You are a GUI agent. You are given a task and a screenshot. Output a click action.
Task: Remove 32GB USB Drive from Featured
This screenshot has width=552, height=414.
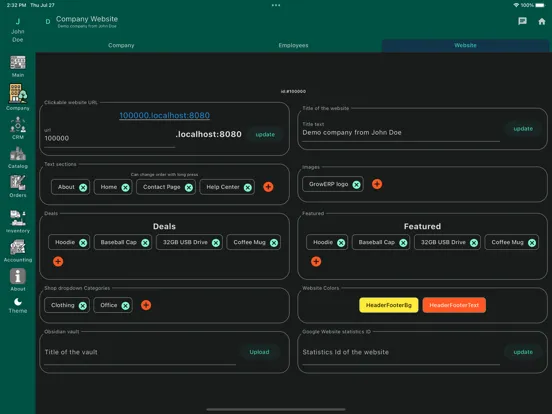[x=474, y=243]
